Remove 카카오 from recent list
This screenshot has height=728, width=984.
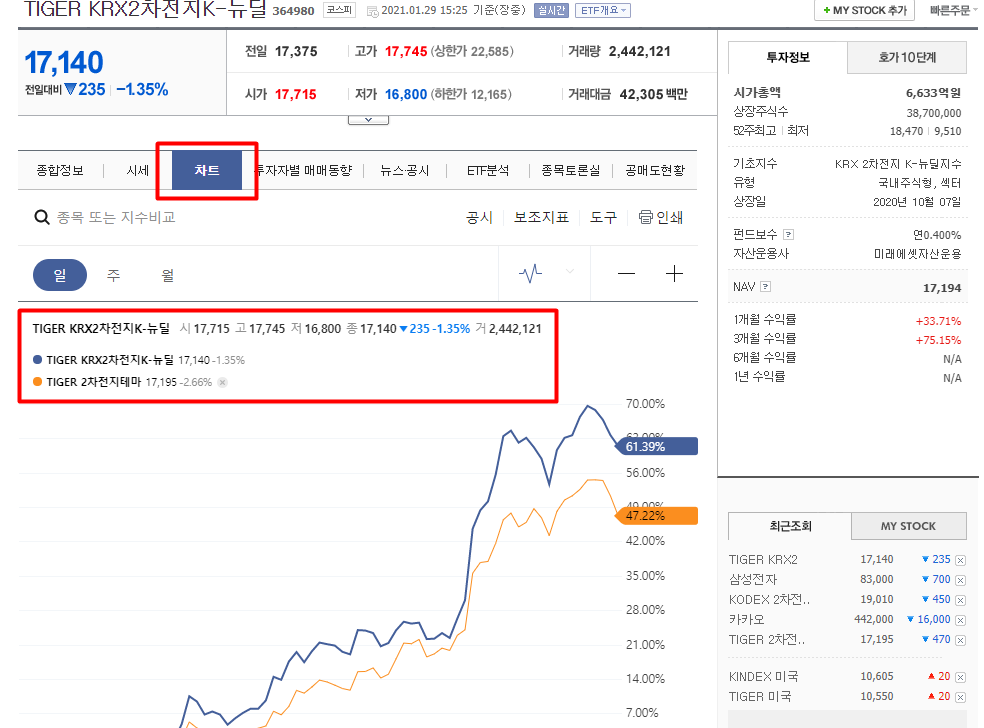point(960,621)
